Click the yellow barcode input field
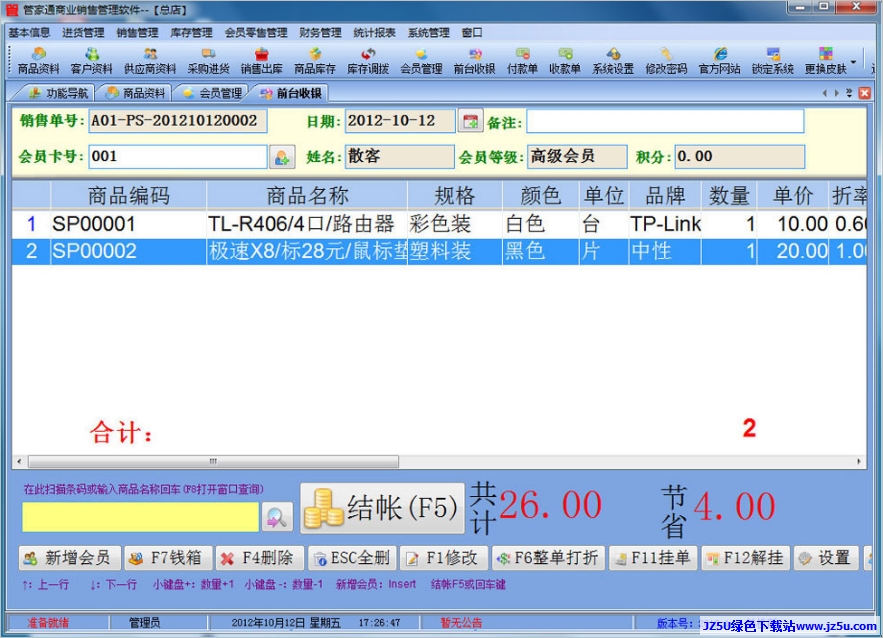This screenshot has width=883, height=638. point(140,516)
